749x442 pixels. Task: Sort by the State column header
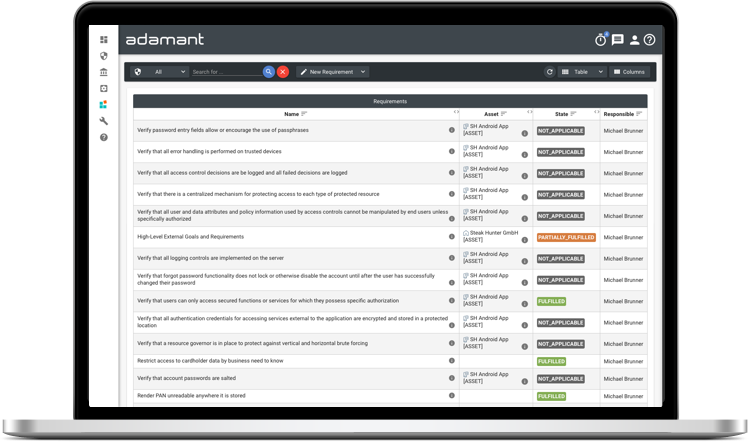563,113
